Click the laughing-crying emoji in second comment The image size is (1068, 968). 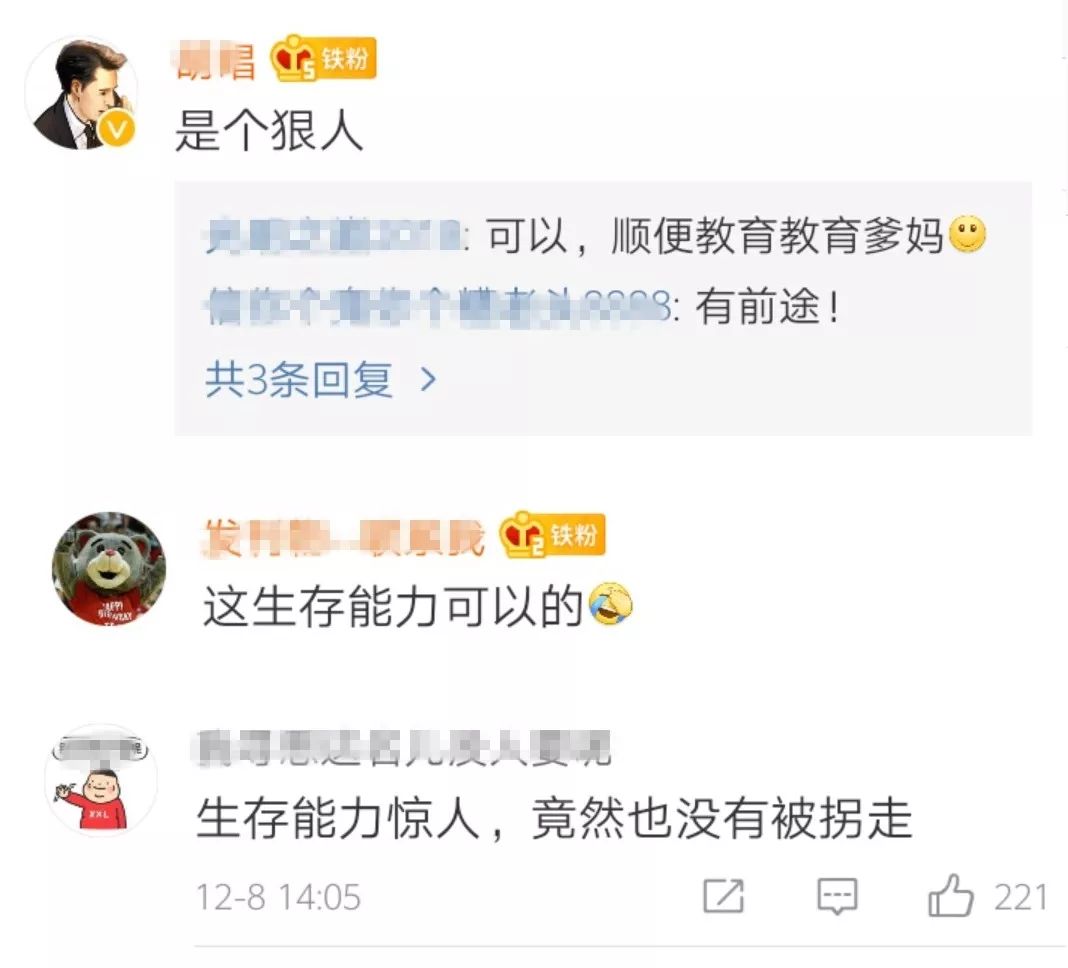(x=610, y=605)
